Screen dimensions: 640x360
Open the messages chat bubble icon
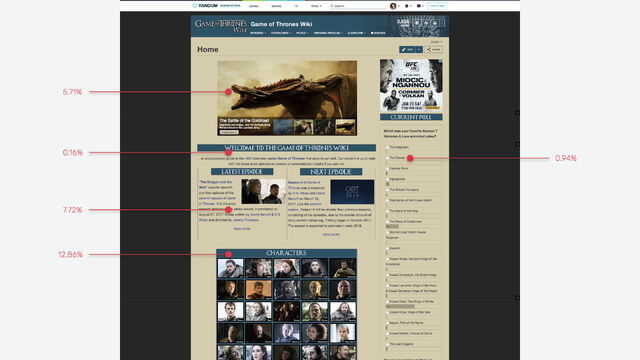click(419, 6)
